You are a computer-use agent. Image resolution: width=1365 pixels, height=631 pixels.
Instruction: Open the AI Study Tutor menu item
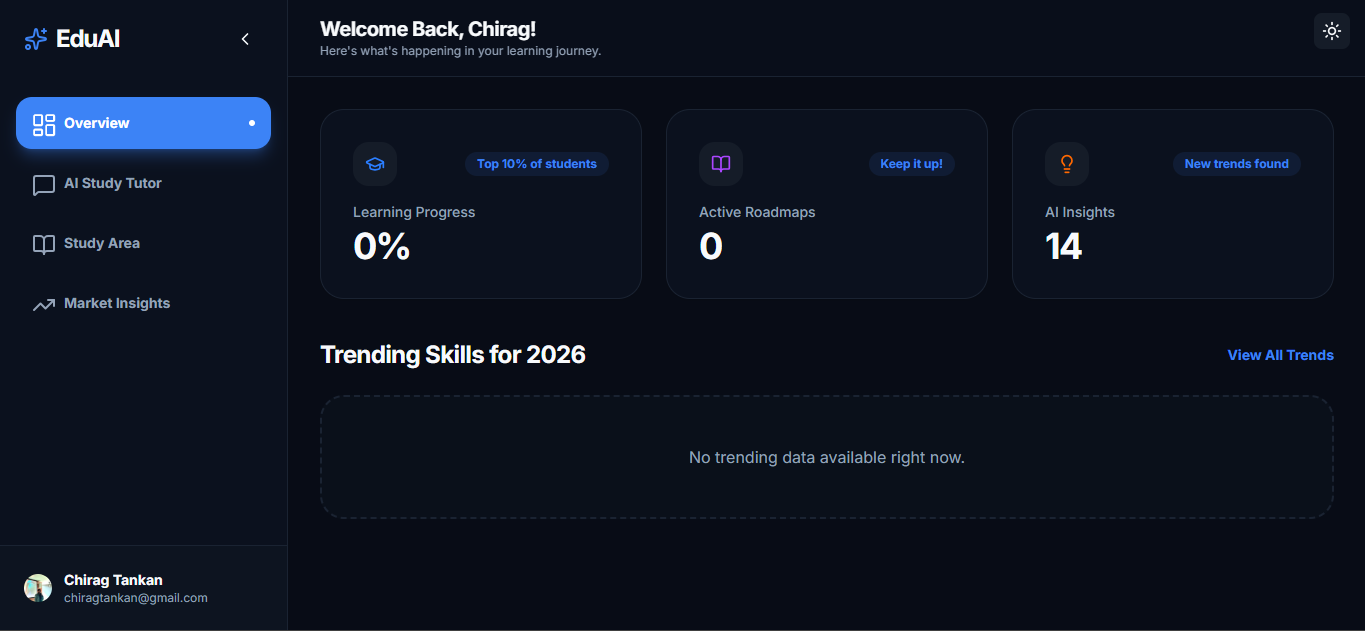113,184
